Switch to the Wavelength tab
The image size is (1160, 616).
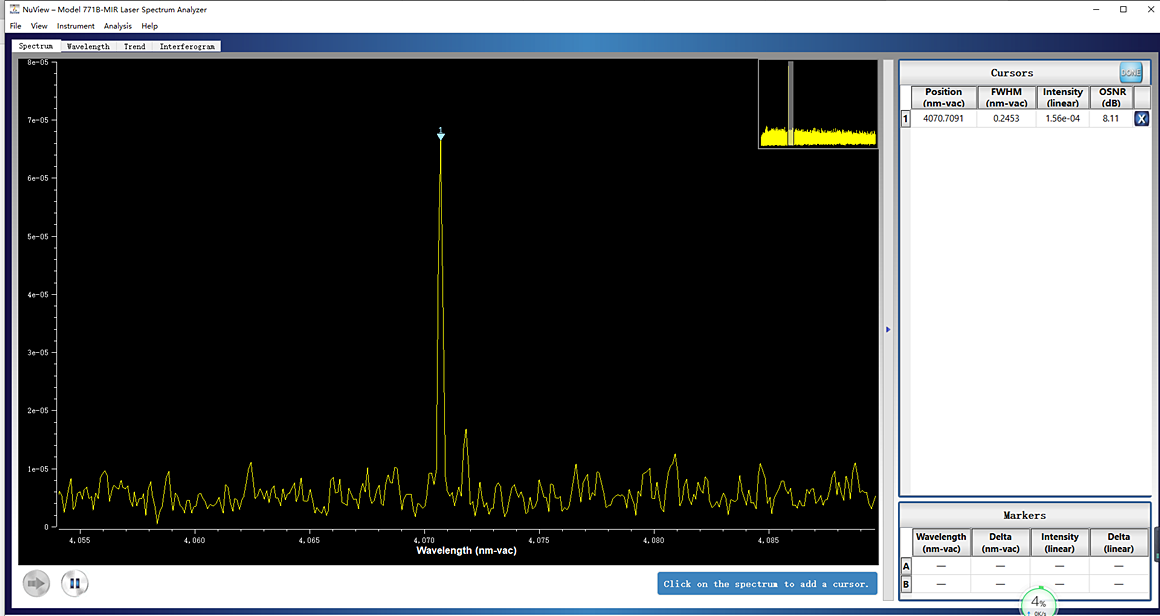tap(88, 46)
